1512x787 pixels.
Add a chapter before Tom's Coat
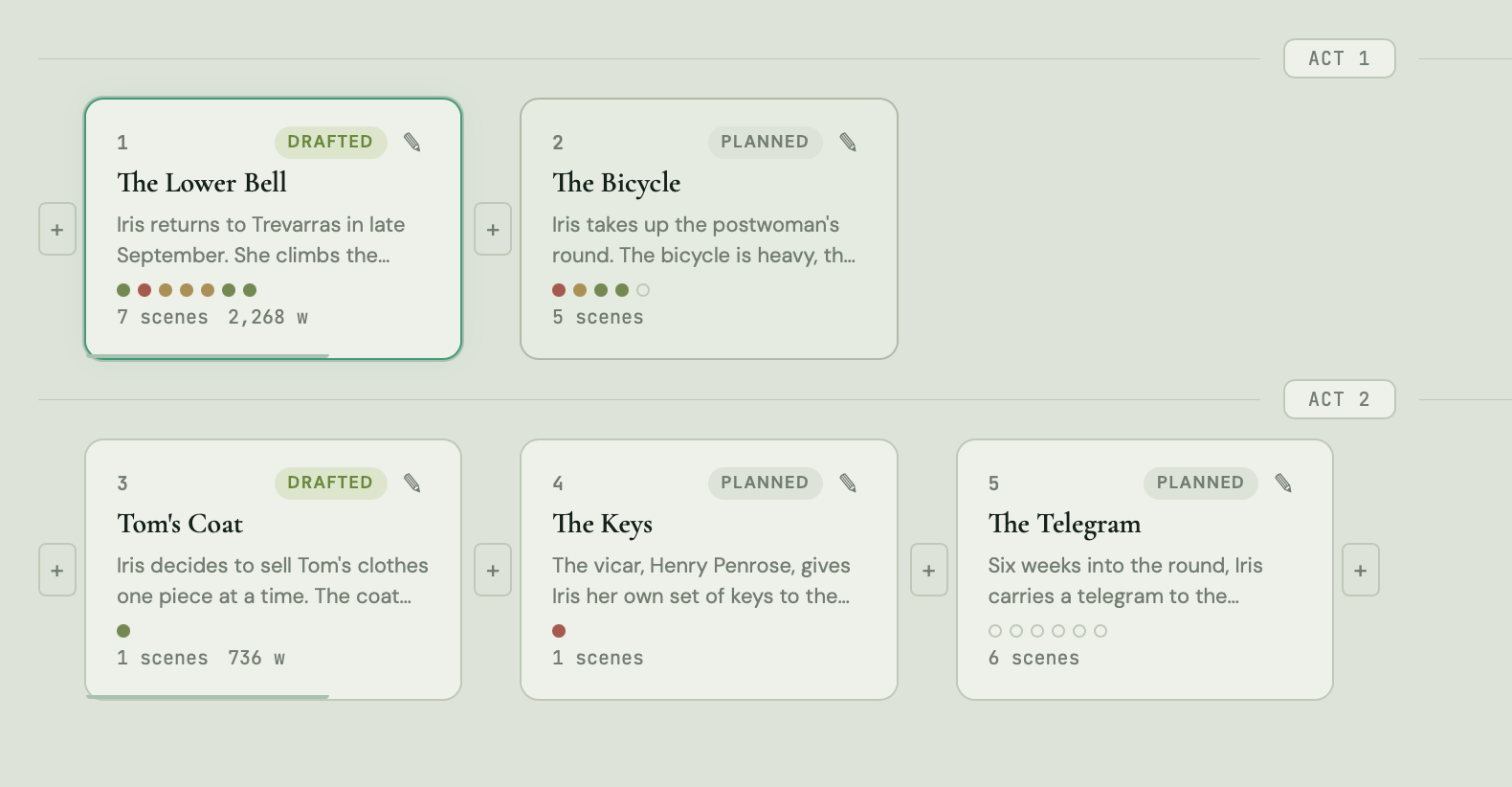pos(57,571)
